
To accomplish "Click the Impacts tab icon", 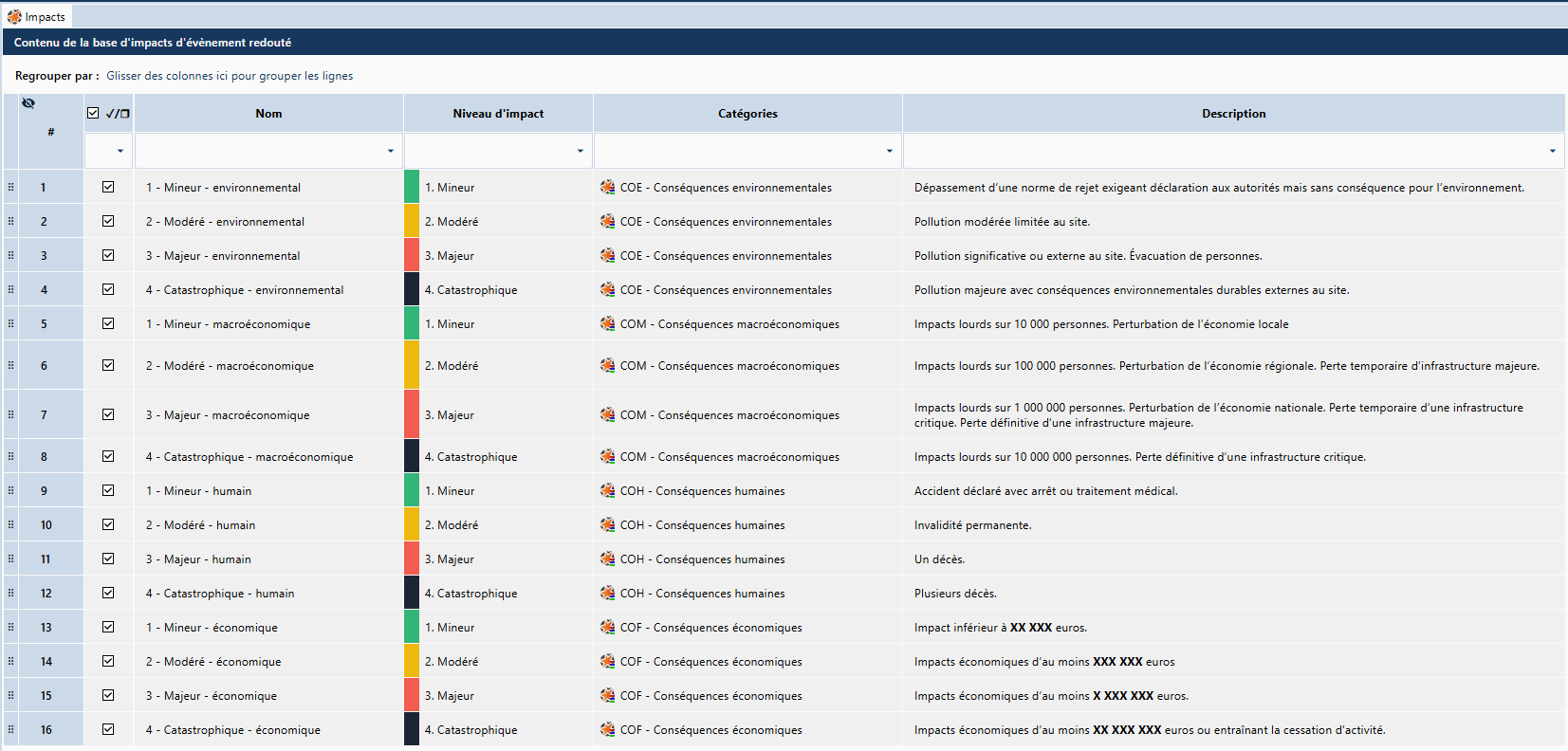I will click(14, 17).
